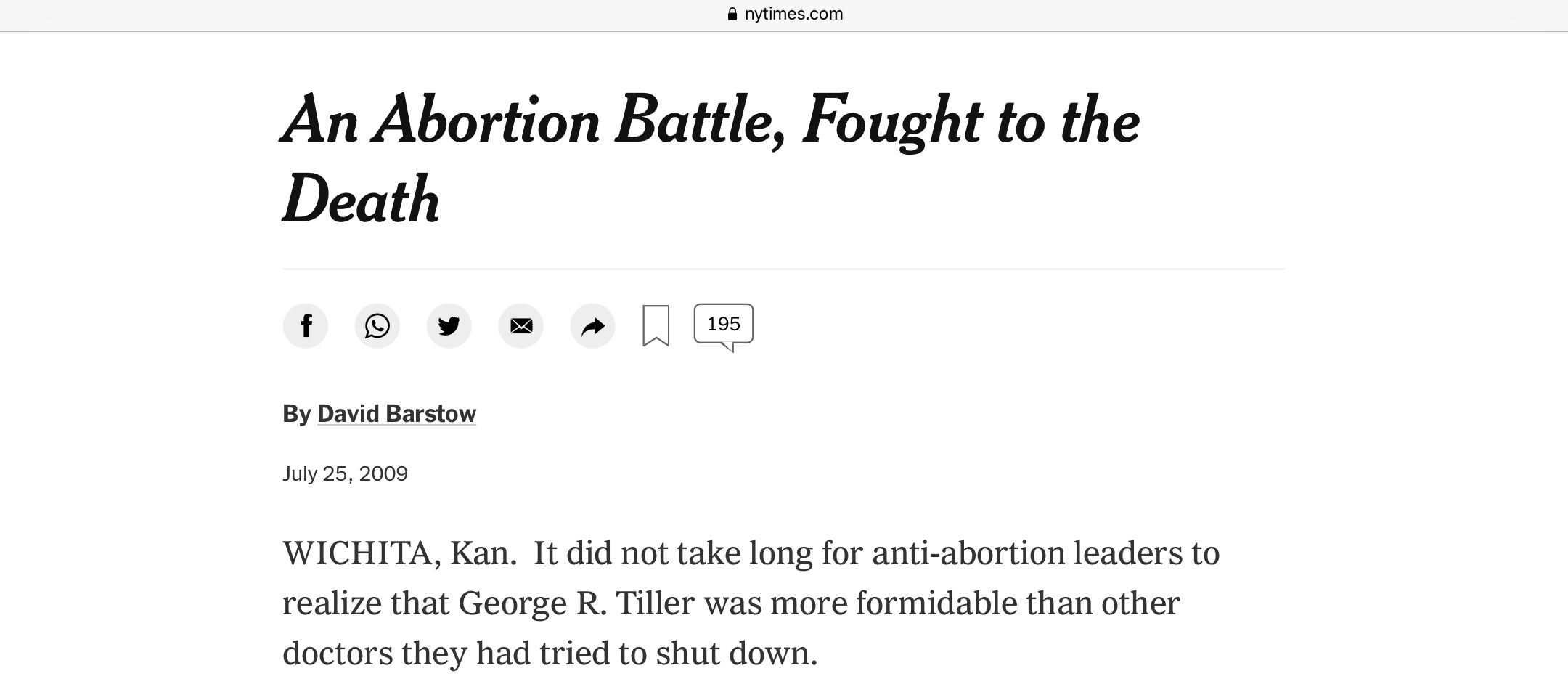Click the padlock icon in the address bar
This screenshot has width=1568, height=687.
pos(732,15)
